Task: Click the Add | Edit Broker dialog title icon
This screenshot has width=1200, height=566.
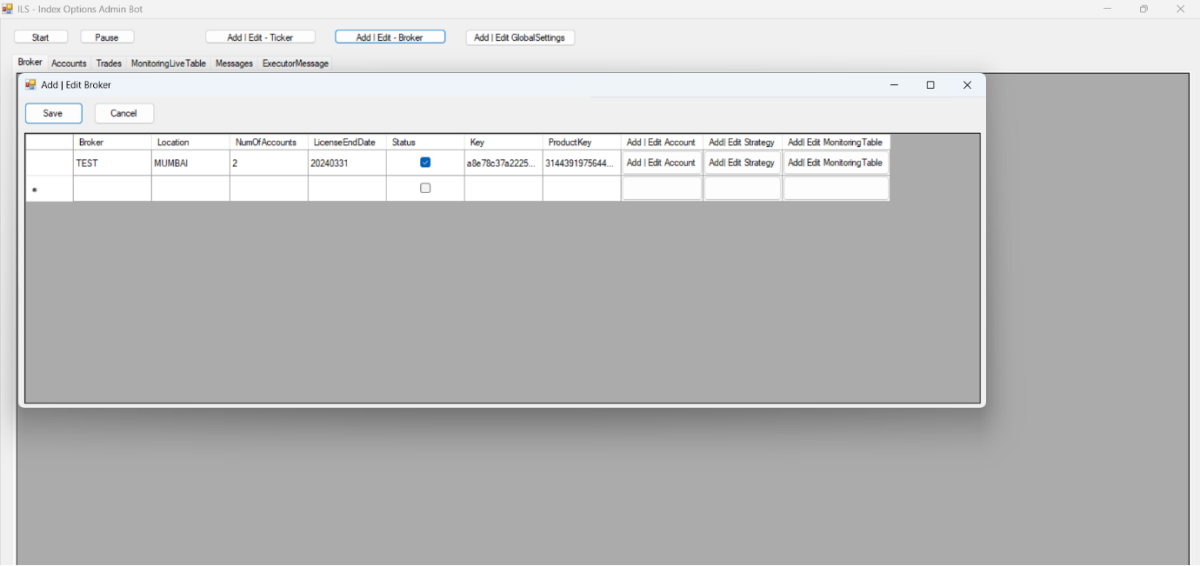Action: pos(30,85)
